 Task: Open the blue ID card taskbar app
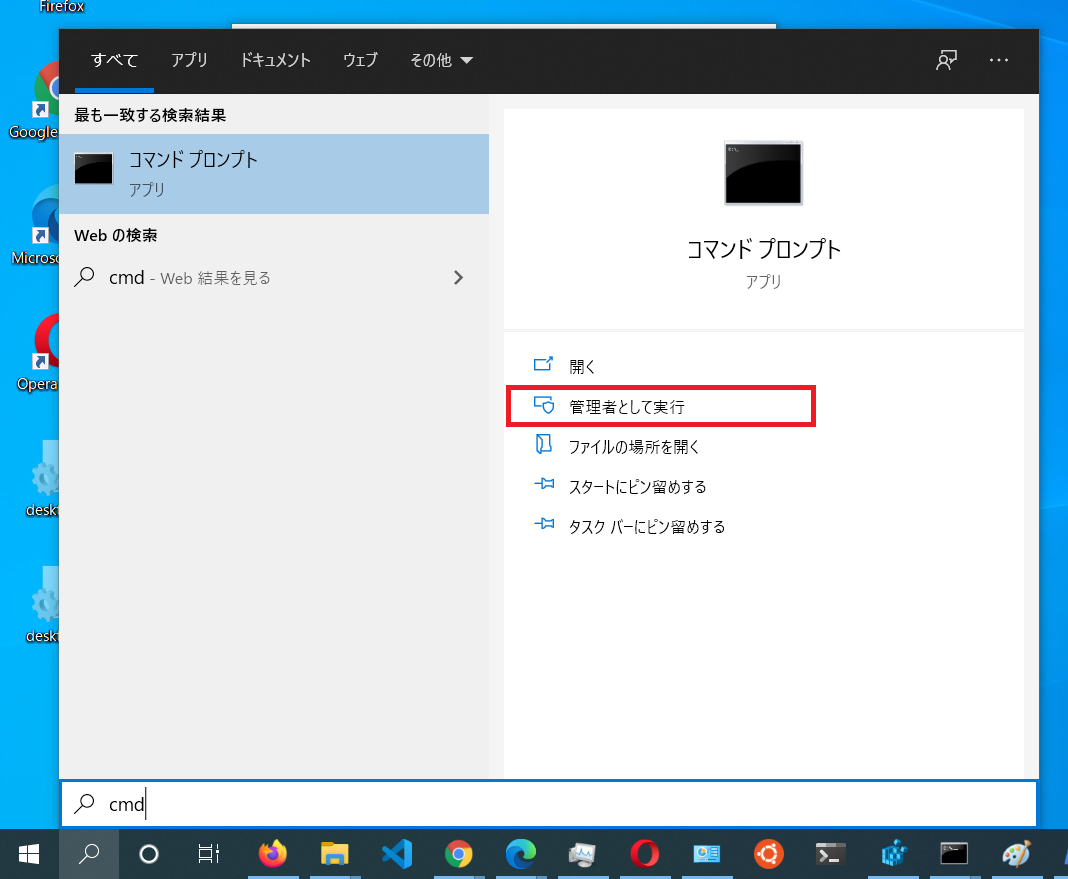pos(706,854)
